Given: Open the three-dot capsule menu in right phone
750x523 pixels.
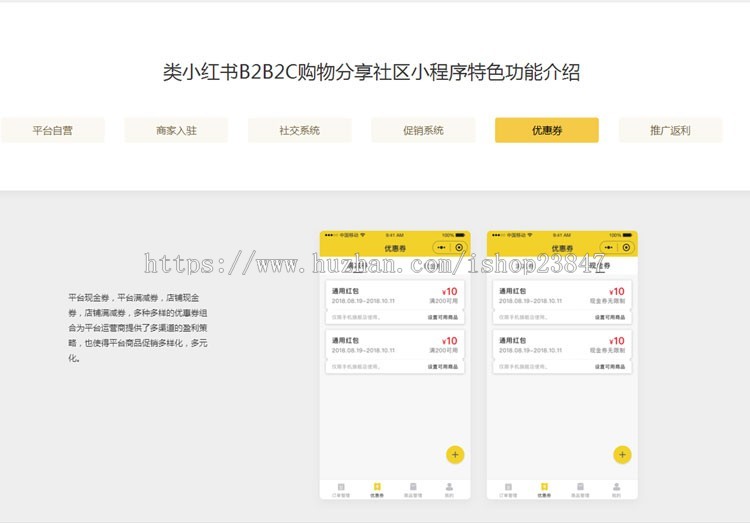Looking at the screenshot, I should coord(608,247).
